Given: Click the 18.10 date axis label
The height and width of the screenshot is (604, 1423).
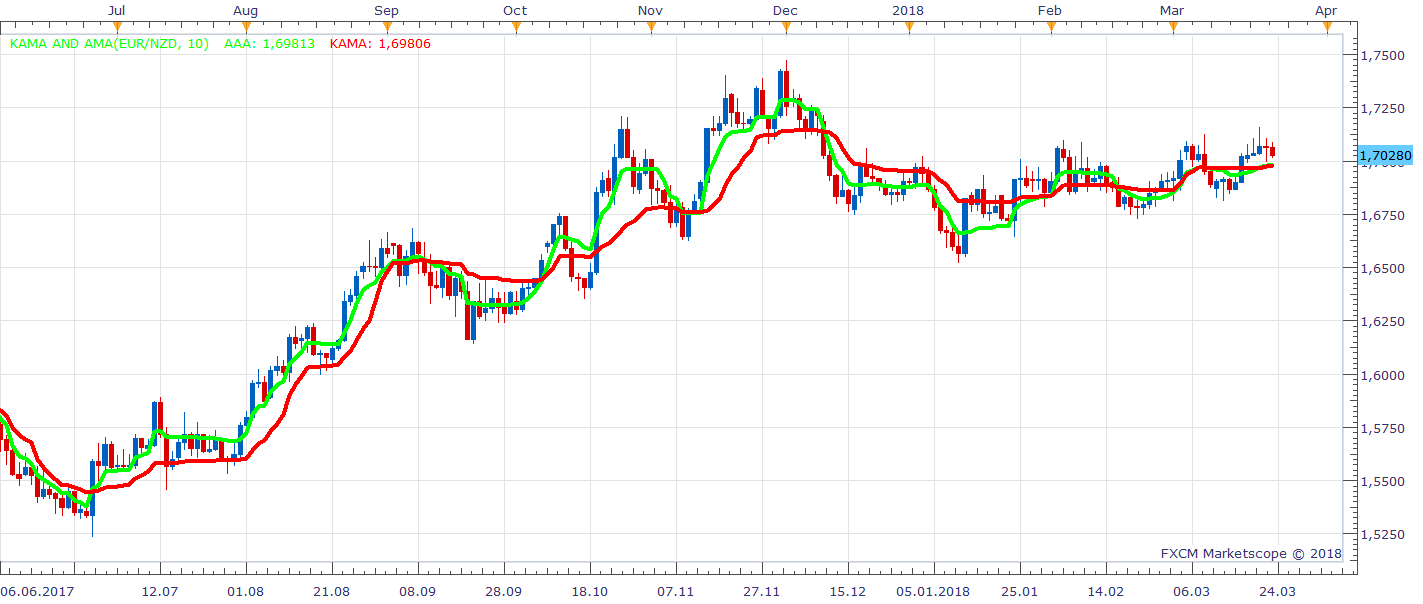Looking at the screenshot, I should pyautogui.click(x=590, y=591).
